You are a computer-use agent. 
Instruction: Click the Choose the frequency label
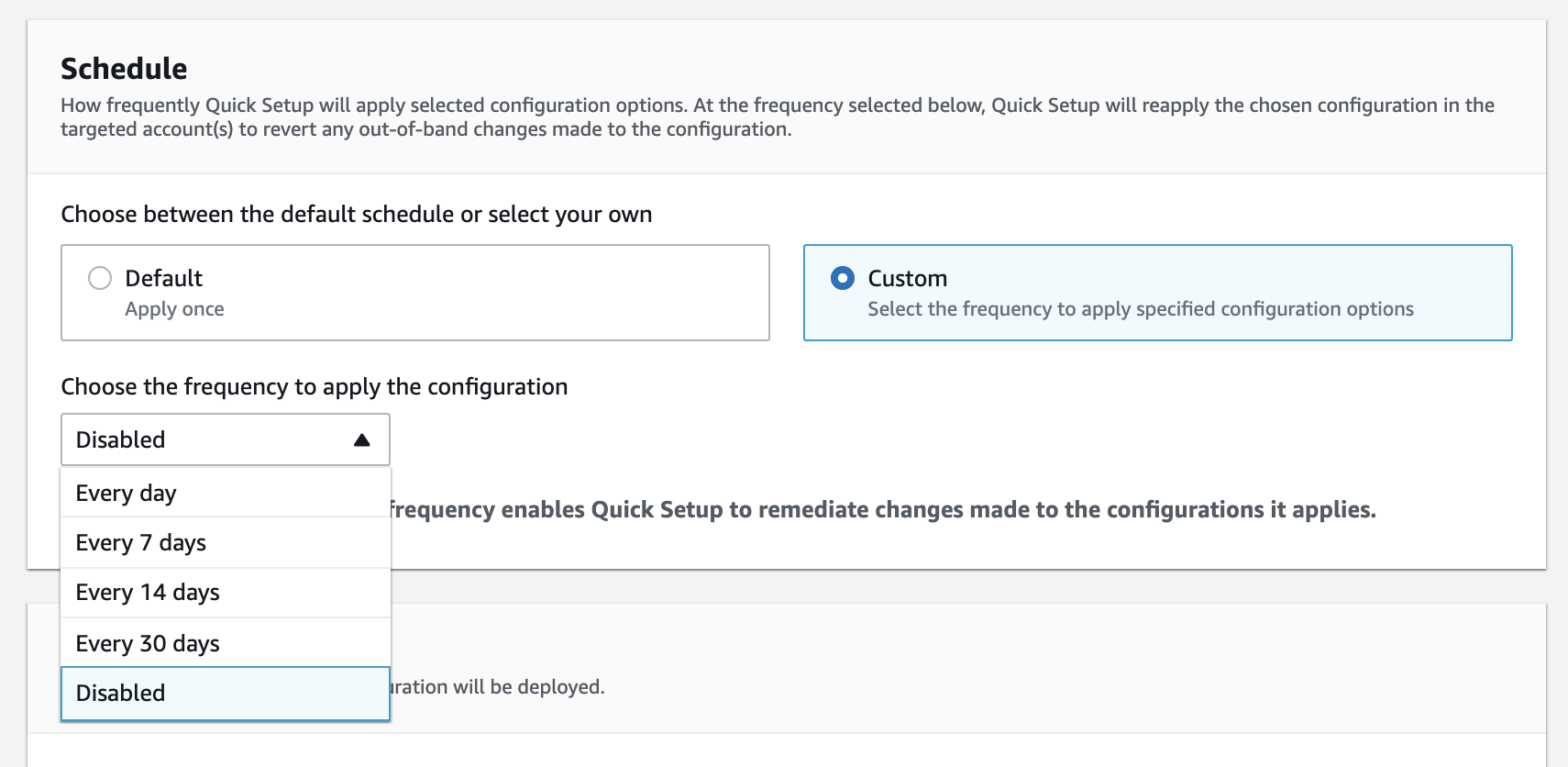(x=314, y=386)
